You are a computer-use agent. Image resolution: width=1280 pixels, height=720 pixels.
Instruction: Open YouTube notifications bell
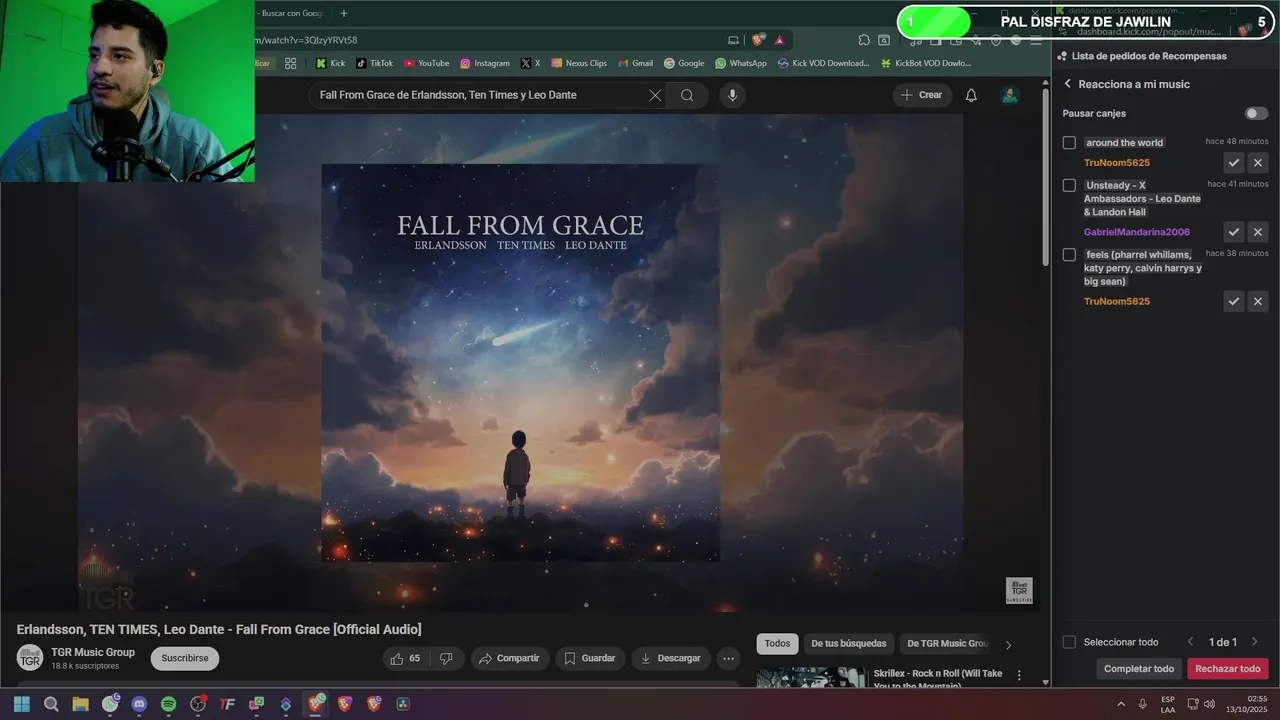(x=971, y=95)
